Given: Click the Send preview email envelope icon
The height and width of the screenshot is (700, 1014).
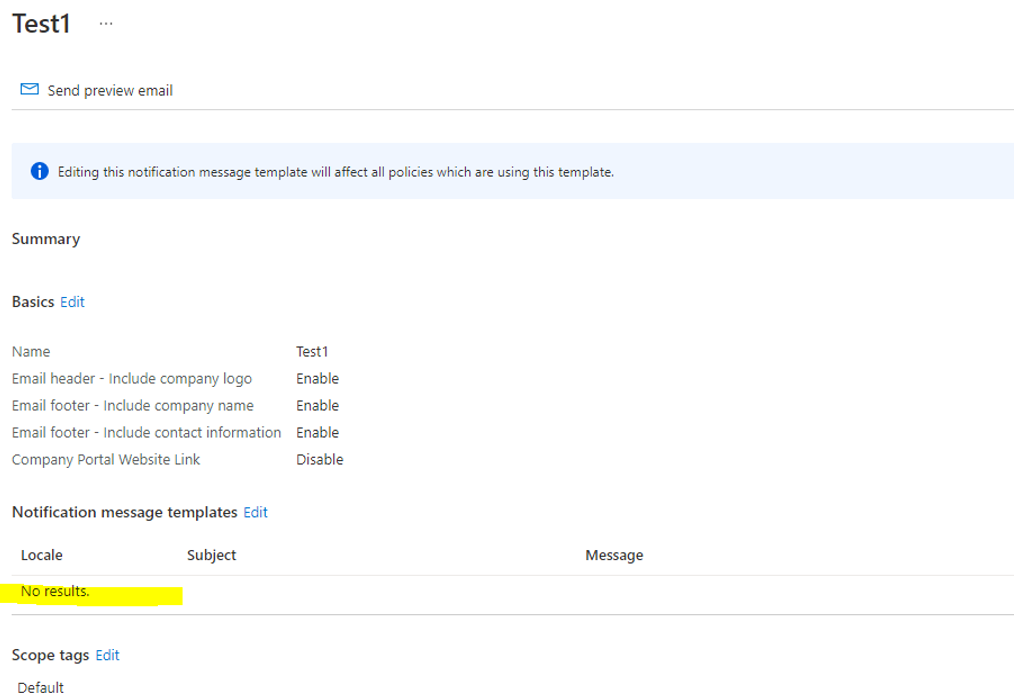Looking at the screenshot, I should (27, 89).
